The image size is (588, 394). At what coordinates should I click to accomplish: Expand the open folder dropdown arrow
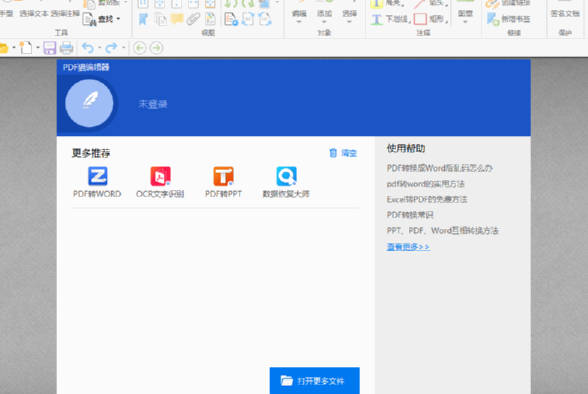coord(14,48)
